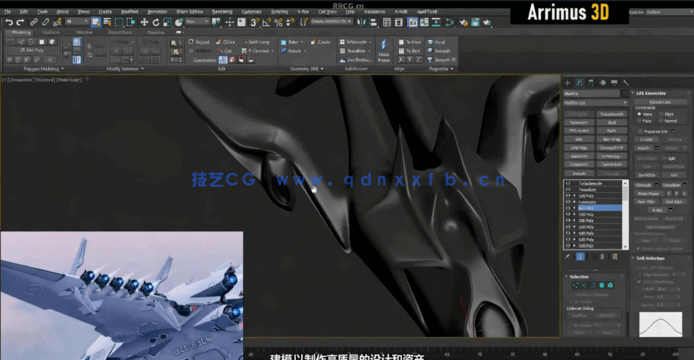Click the Mirror tool icon
Screen dimensions: 694x360
(x=362, y=22)
